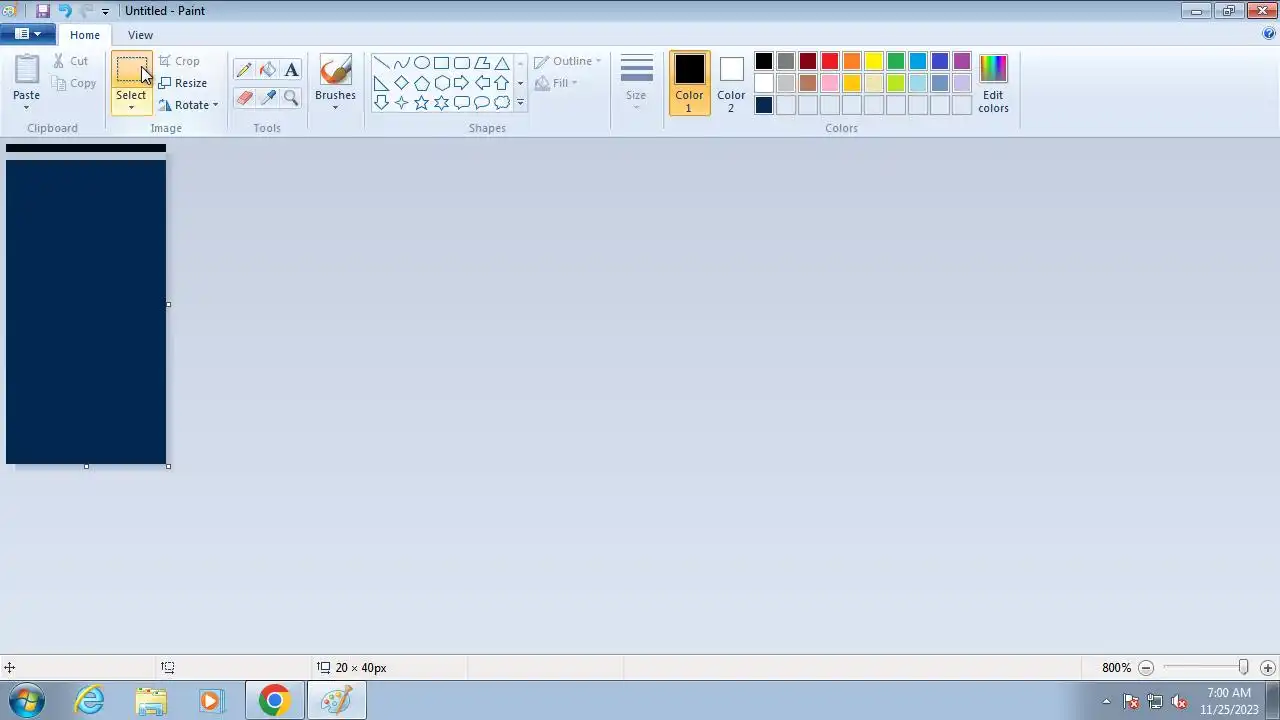Choose the Fill with color bucket tool
Image resolution: width=1280 pixels, height=720 pixels.
[267, 70]
